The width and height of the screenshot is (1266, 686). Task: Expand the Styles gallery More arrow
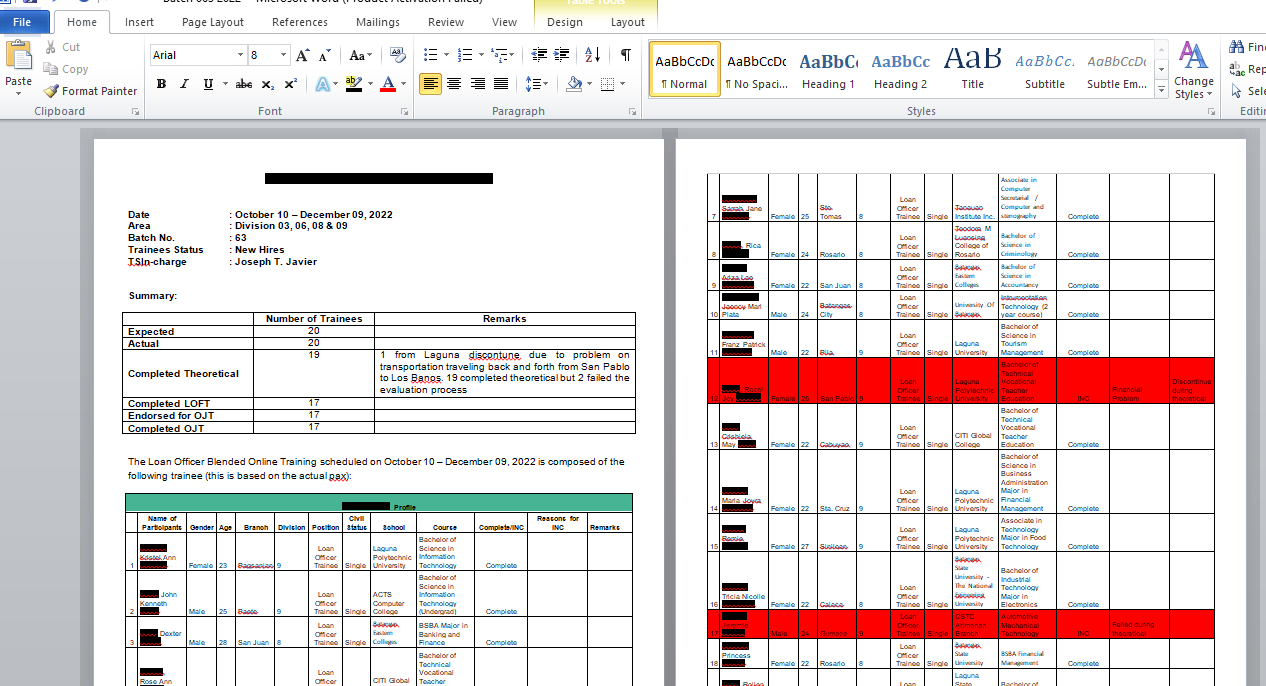(1161, 90)
